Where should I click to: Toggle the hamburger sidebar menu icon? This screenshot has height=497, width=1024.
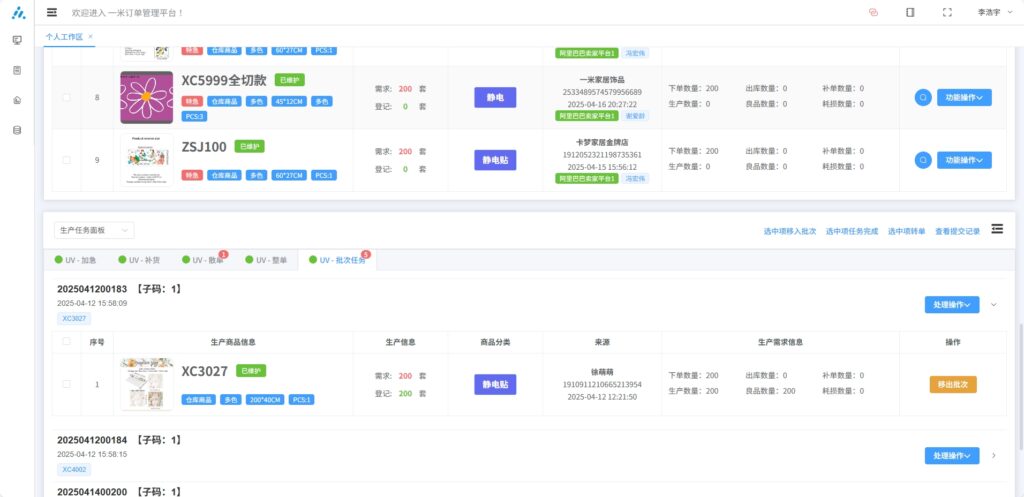52,12
